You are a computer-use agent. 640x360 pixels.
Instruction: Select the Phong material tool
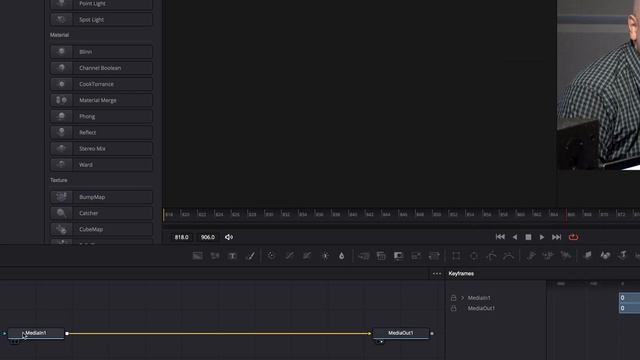[x=101, y=116]
